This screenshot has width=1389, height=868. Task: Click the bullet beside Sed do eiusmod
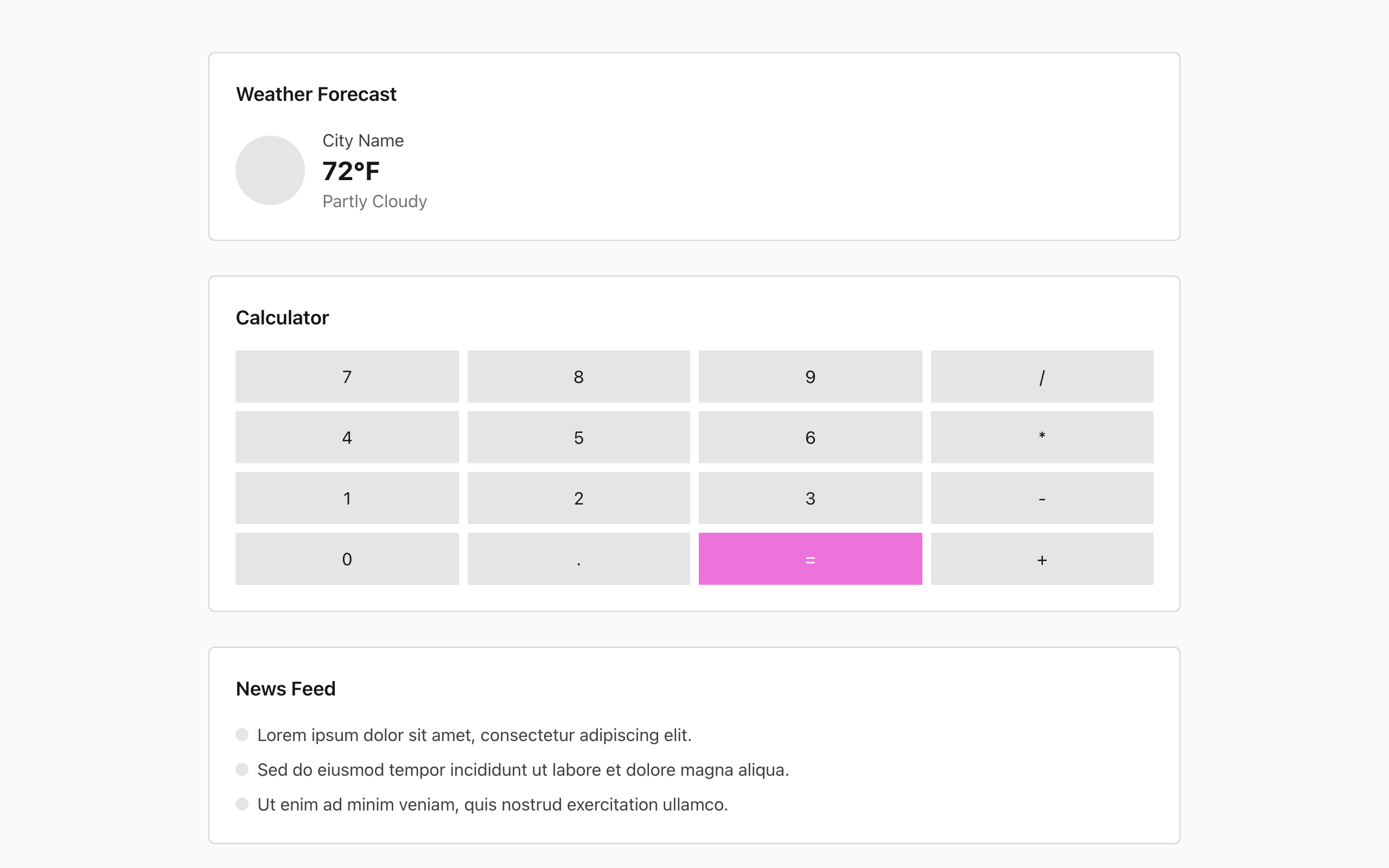(x=242, y=769)
